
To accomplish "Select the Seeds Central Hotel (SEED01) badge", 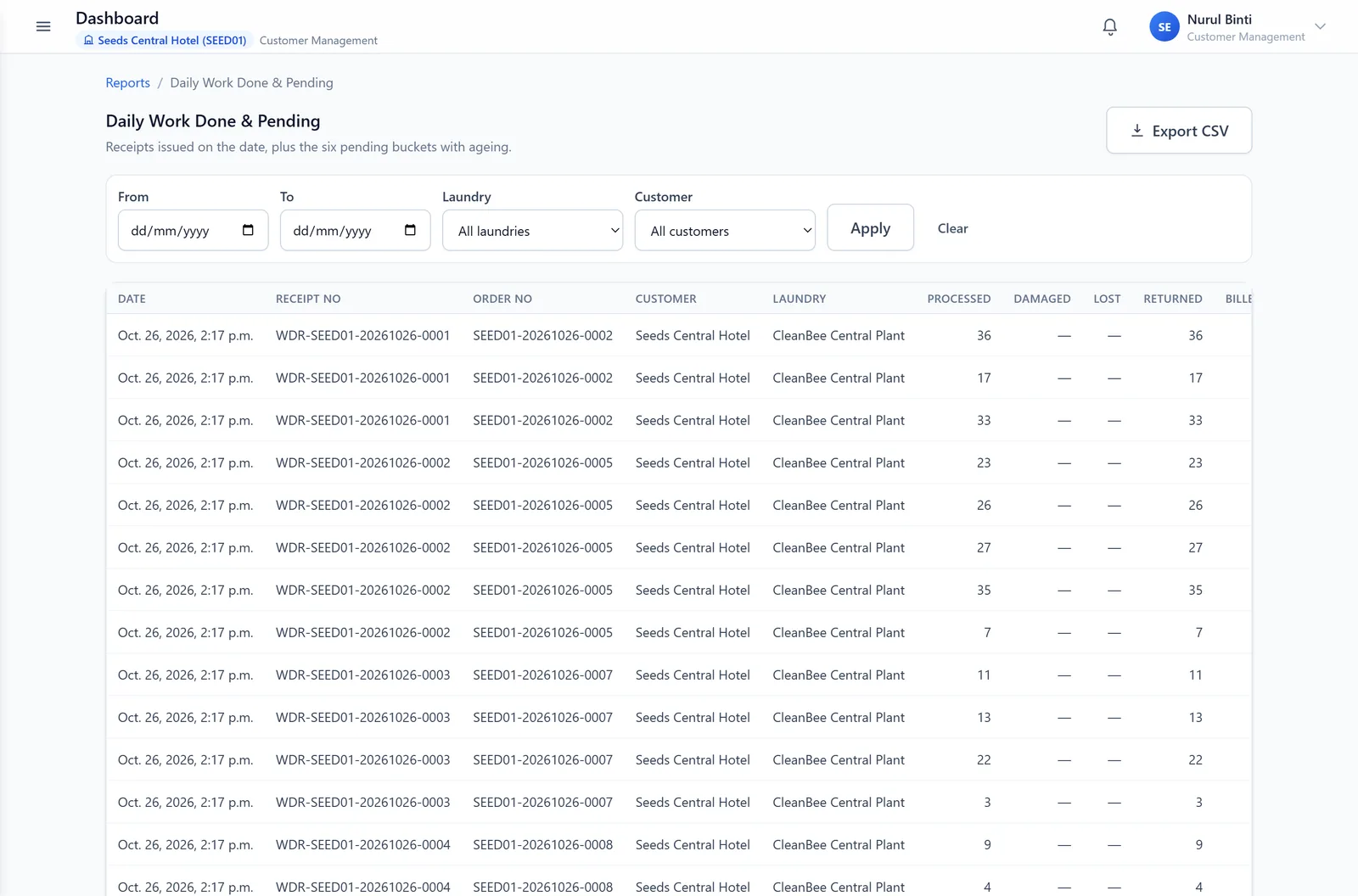I will click(165, 41).
